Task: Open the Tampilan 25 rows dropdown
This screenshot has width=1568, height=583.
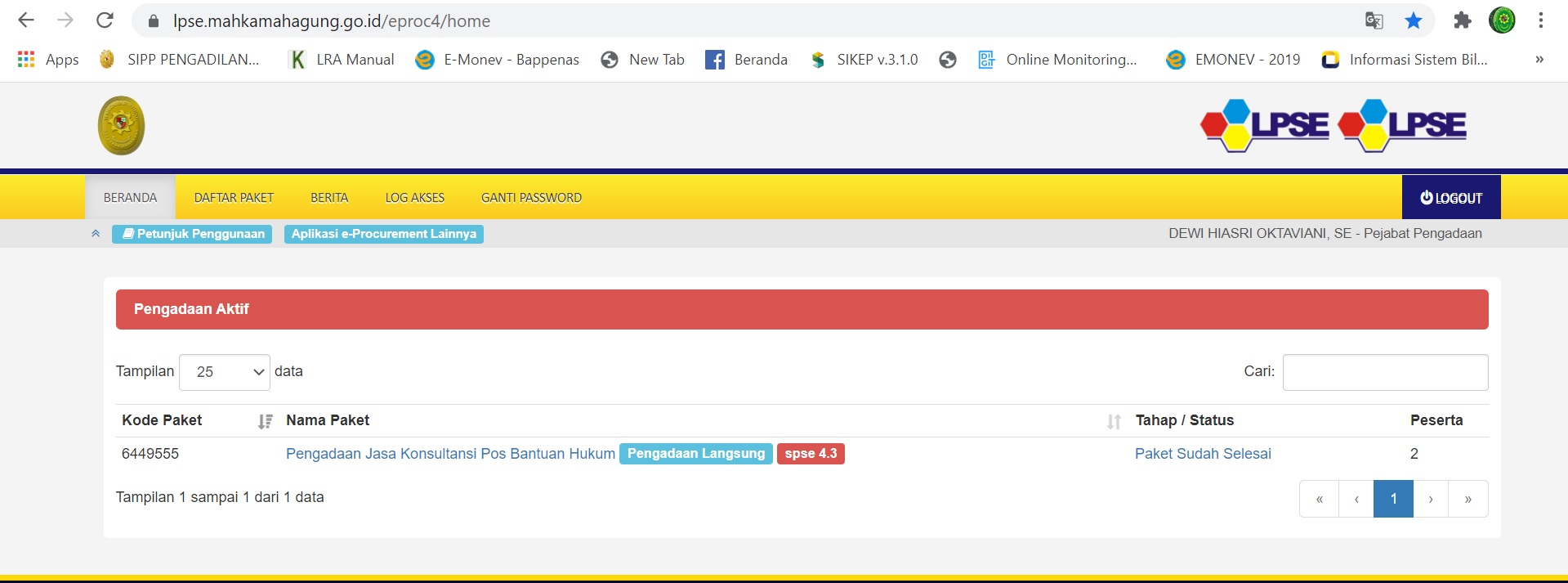Action: coord(224,372)
